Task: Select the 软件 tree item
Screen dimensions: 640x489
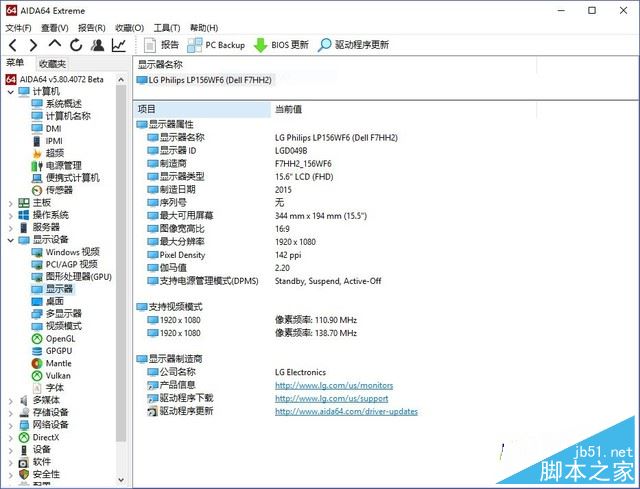Action: point(35,462)
